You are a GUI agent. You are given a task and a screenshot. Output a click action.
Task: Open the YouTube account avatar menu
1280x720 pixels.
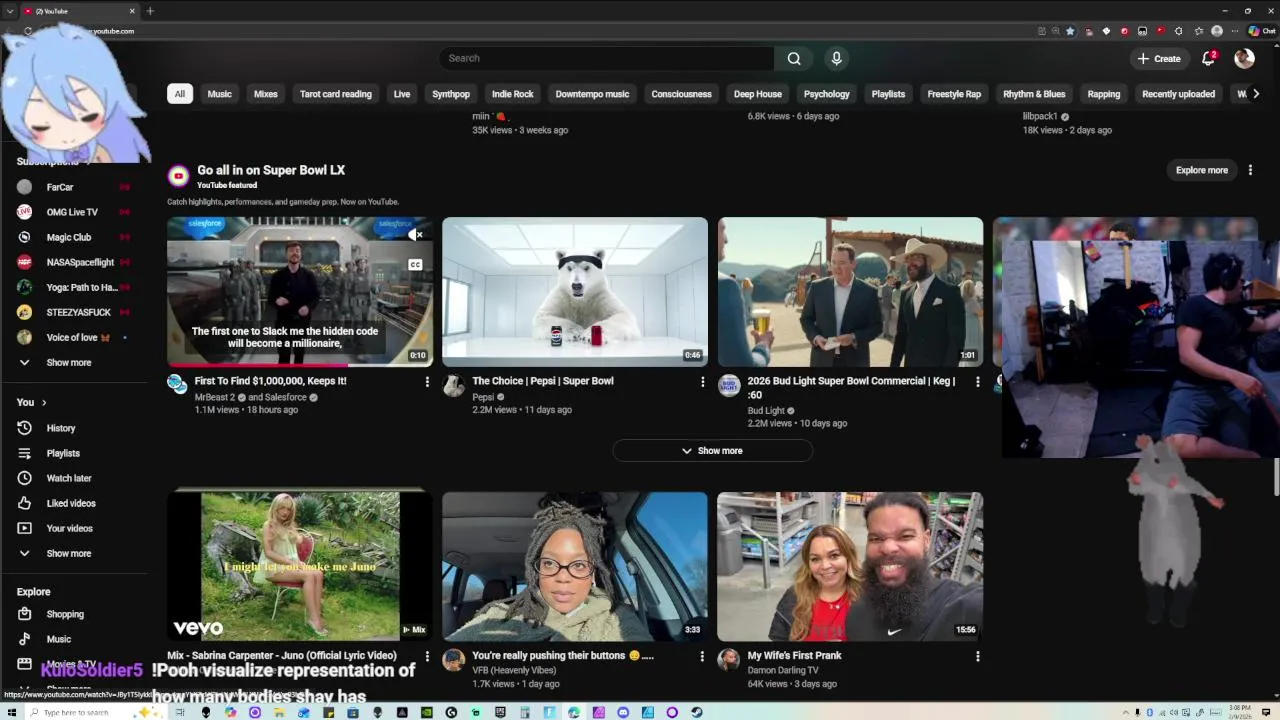[x=1244, y=58]
